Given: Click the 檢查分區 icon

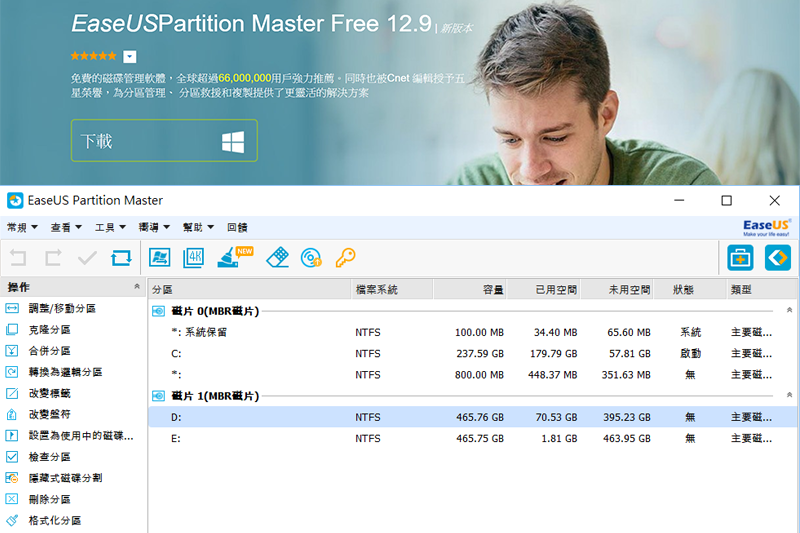Looking at the screenshot, I should [x=12, y=456].
